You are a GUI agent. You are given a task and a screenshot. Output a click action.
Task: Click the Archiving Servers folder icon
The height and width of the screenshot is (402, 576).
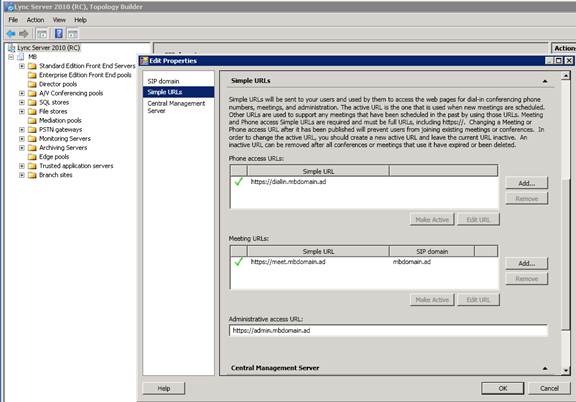32,148
